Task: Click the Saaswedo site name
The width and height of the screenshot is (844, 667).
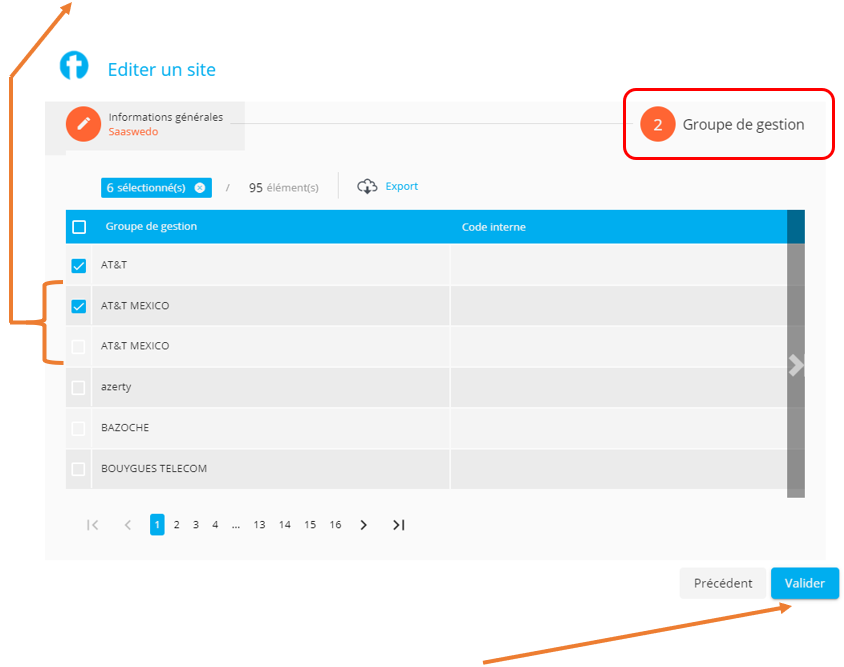Action: click(x=133, y=132)
